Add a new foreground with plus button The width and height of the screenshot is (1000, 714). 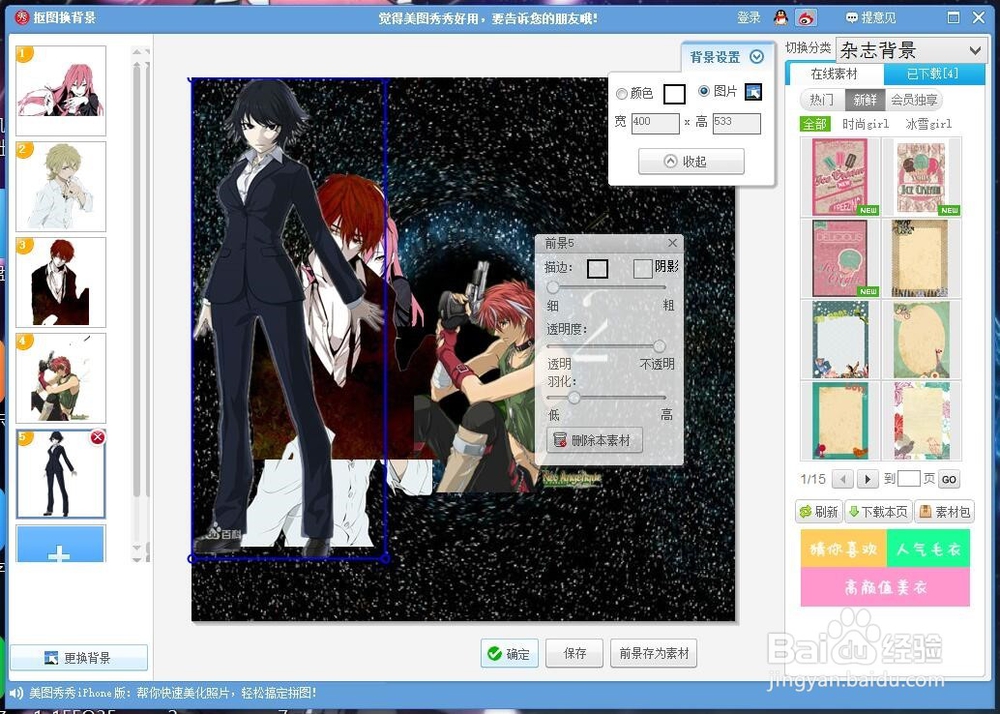pyautogui.click(x=61, y=544)
